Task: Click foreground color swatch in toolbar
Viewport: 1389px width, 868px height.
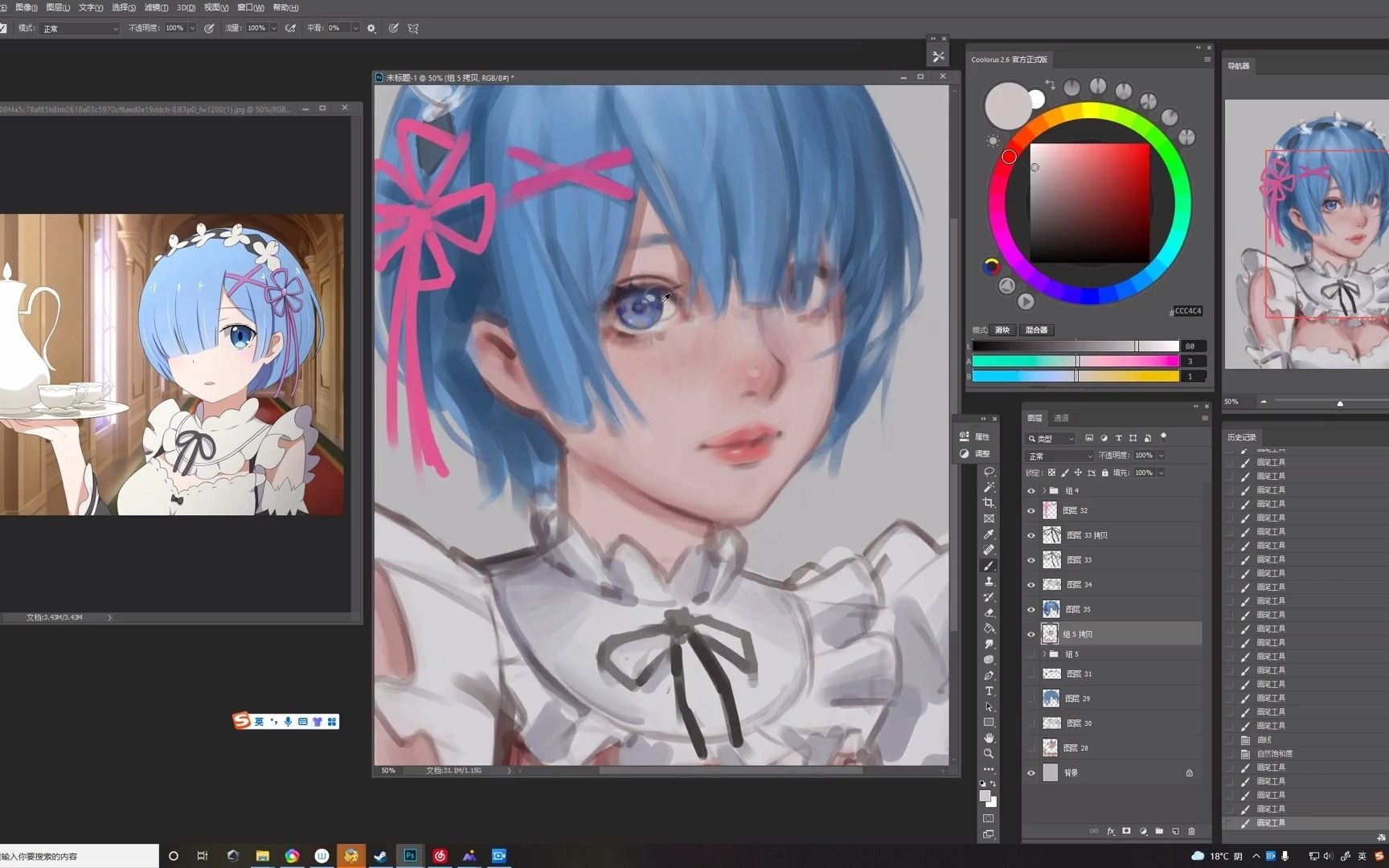Action: 985,796
